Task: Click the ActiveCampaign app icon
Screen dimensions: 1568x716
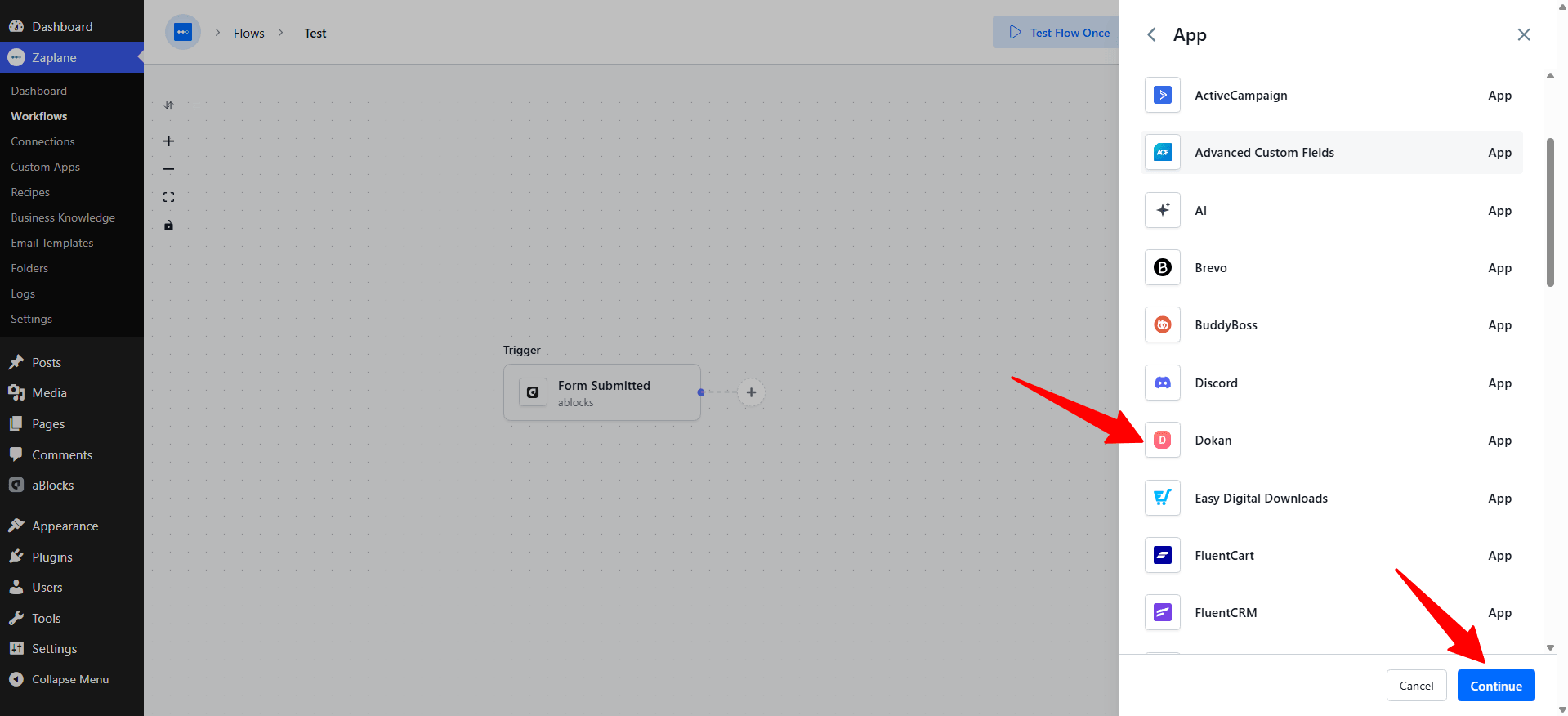Action: pyautogui.click(x=1162, y=96)
